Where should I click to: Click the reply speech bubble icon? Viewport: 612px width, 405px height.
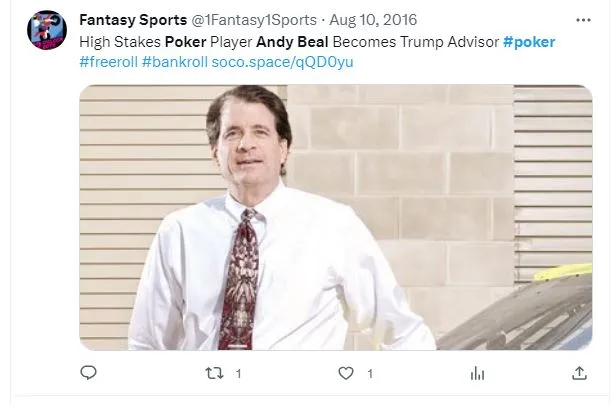(88, 373)
